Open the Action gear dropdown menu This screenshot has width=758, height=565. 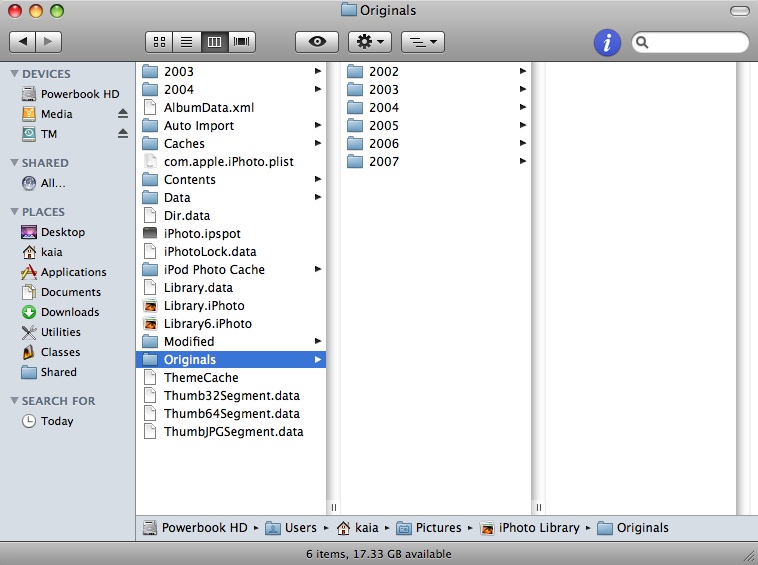tap(370, 42)
